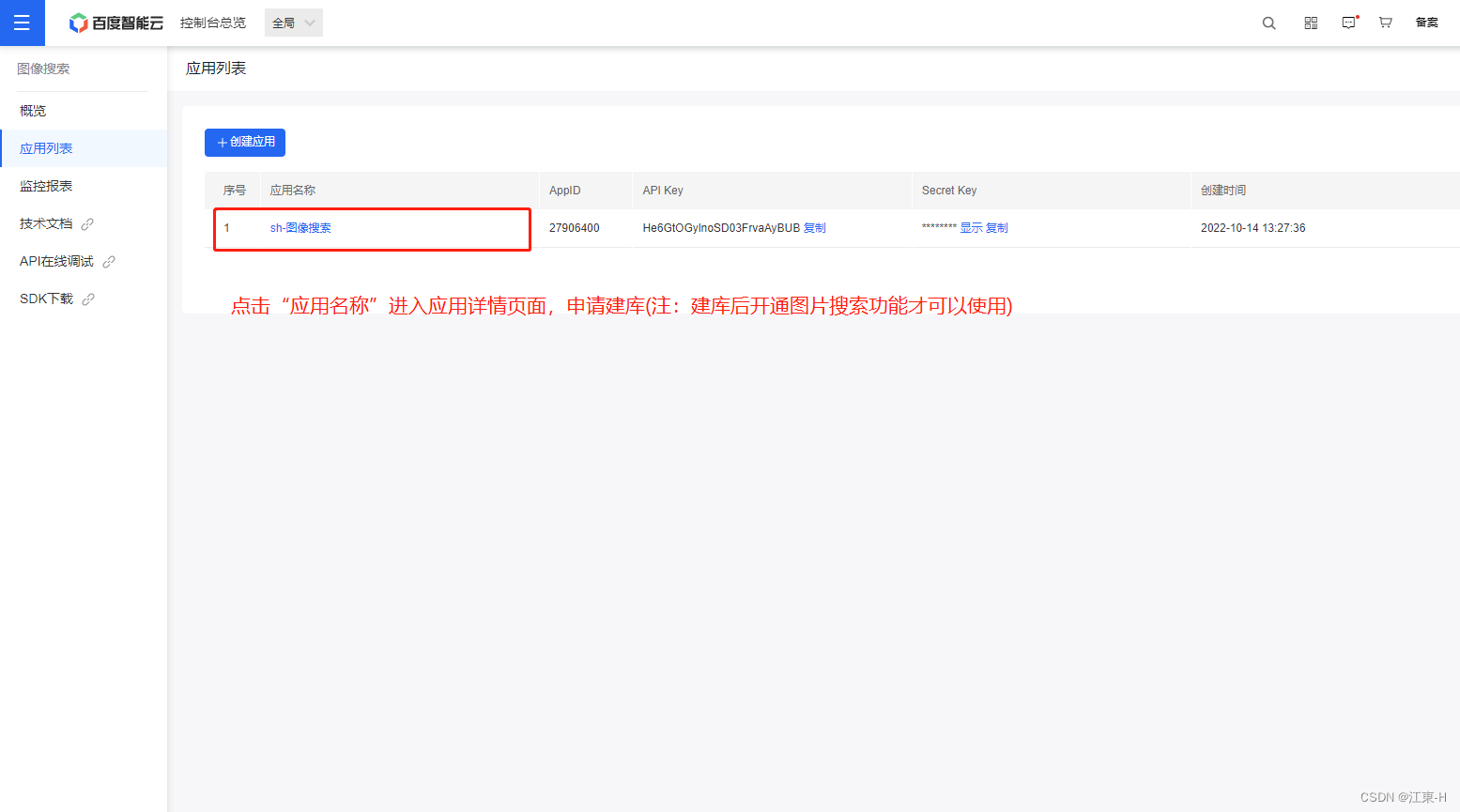Click the AppID value 27906400

575,228
